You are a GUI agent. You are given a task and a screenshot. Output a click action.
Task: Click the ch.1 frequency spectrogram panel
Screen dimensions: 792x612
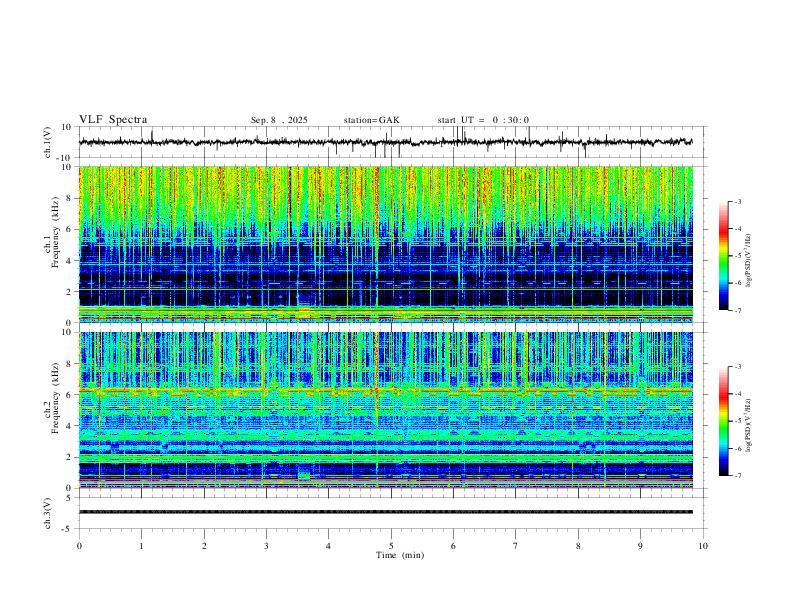(x=385, y=244)
